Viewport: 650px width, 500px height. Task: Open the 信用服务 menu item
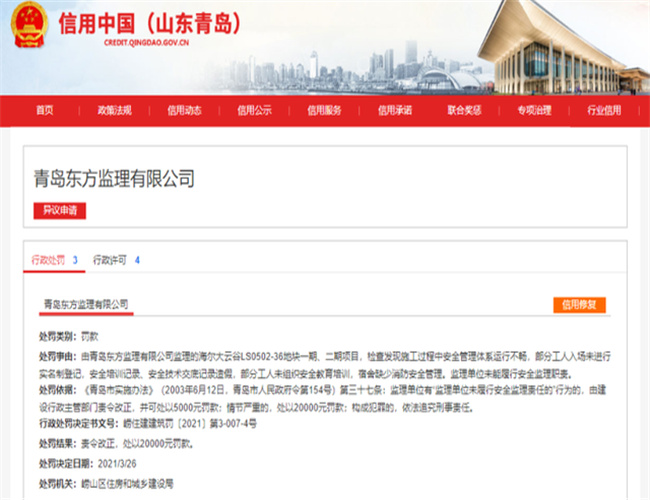[x=324, y=110]
